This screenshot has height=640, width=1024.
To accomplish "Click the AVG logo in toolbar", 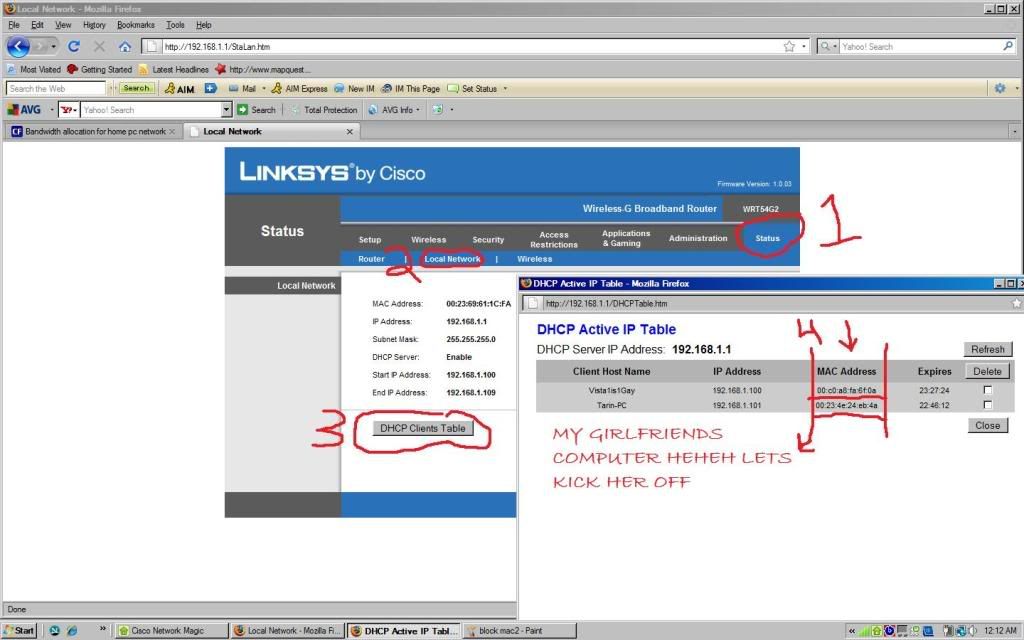I will tap(24, 110).
